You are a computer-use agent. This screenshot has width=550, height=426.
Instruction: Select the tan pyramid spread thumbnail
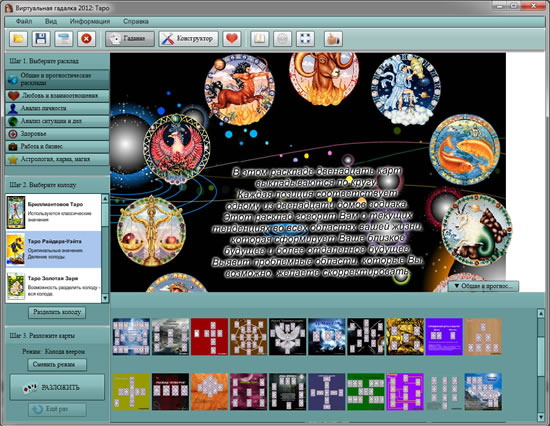(x=483, y=337)
